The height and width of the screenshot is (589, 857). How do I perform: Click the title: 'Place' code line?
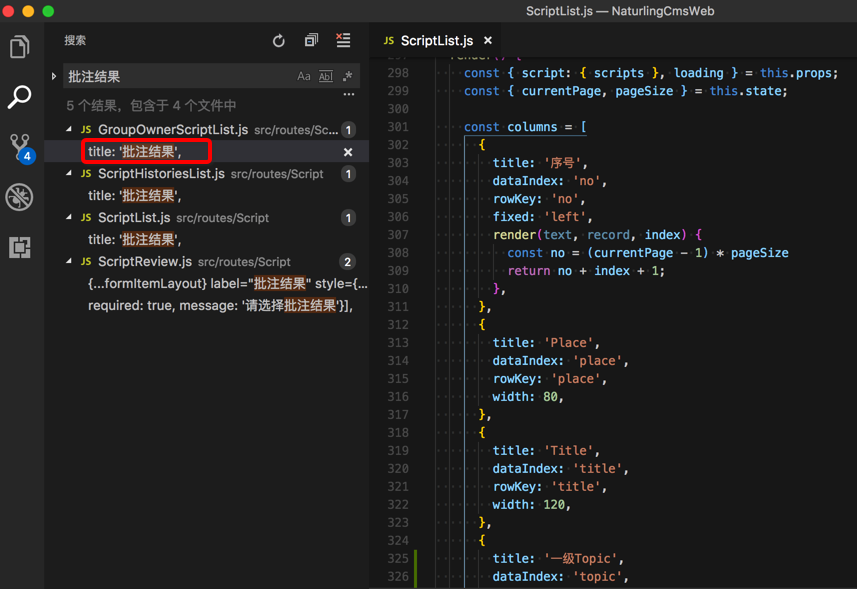click(545, 343)
